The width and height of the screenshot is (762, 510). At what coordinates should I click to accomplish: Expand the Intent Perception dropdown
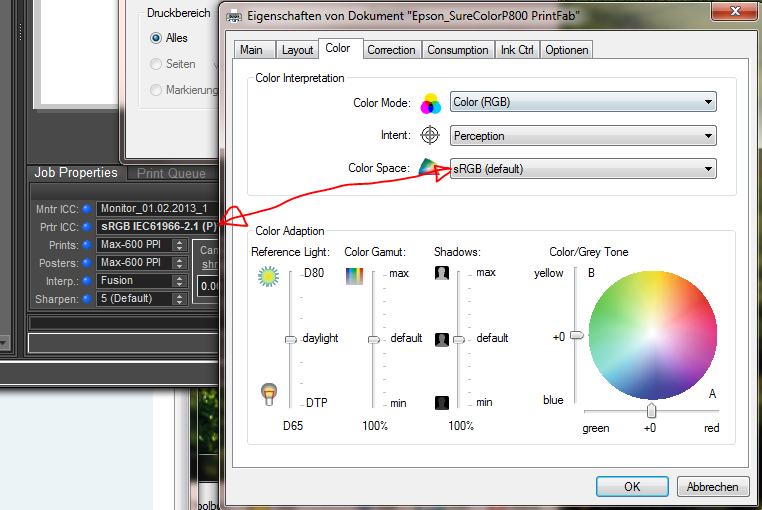pos(583,135)
